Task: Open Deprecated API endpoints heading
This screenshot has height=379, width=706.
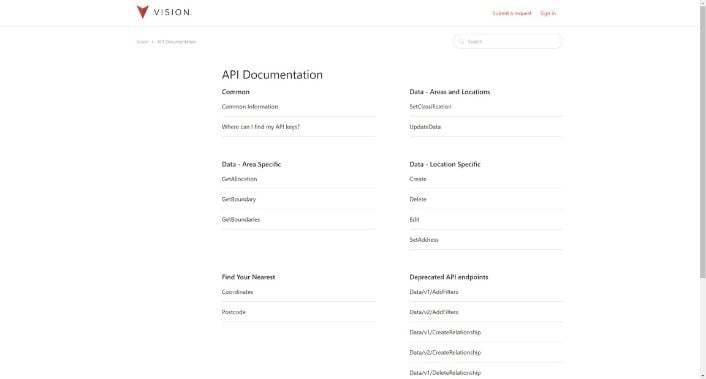Action: point(449,277)
